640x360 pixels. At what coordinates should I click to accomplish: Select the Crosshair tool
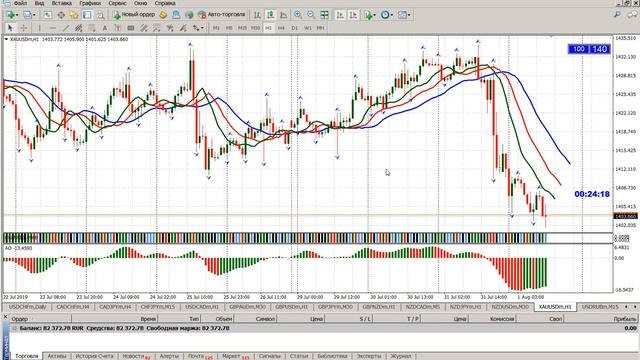pyautogui.click(x=24, y=28)
